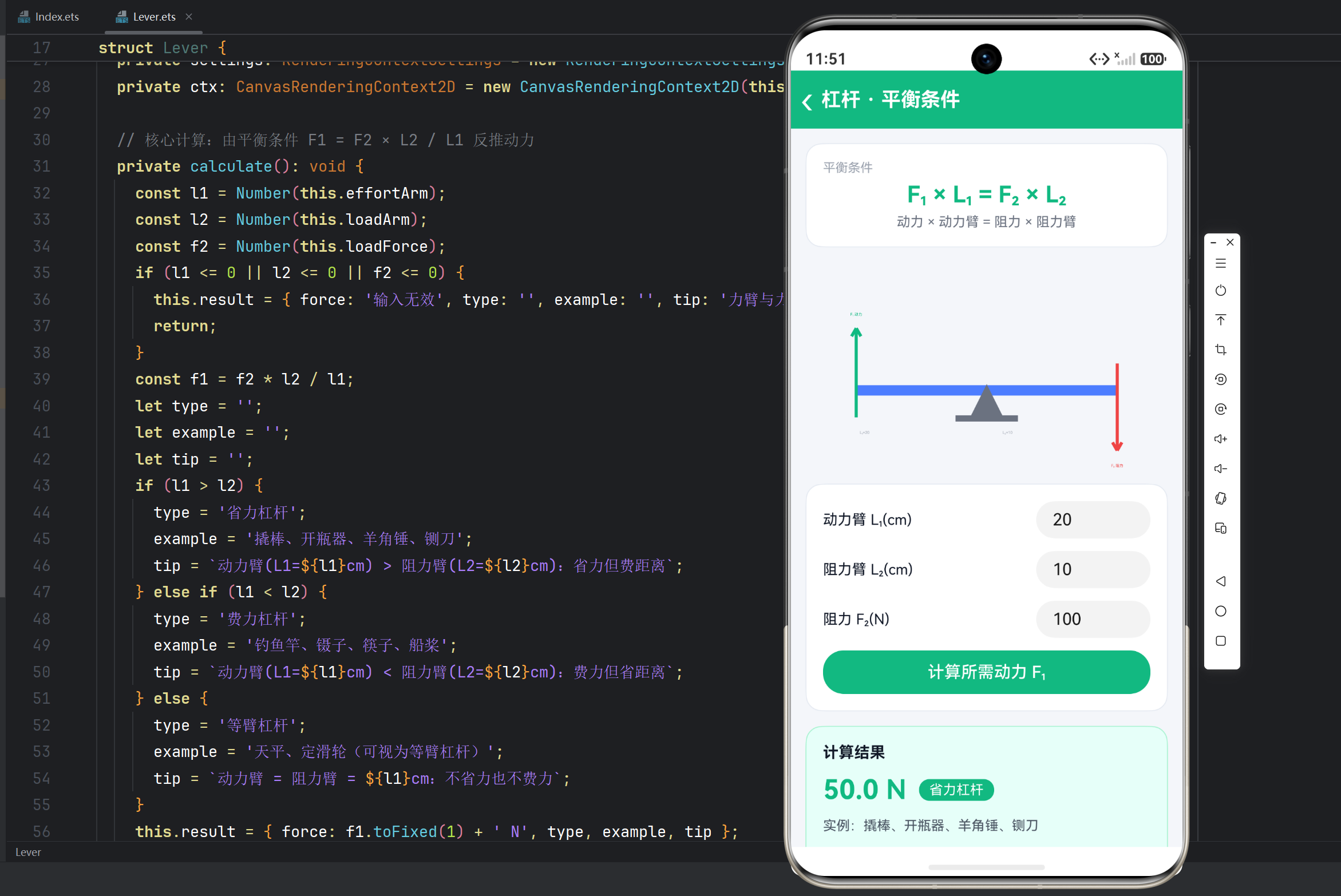Screen dimensions: 1341x896
Task: Click the battery 100 indicator in phone status bar
Action: click(1153, 59)
